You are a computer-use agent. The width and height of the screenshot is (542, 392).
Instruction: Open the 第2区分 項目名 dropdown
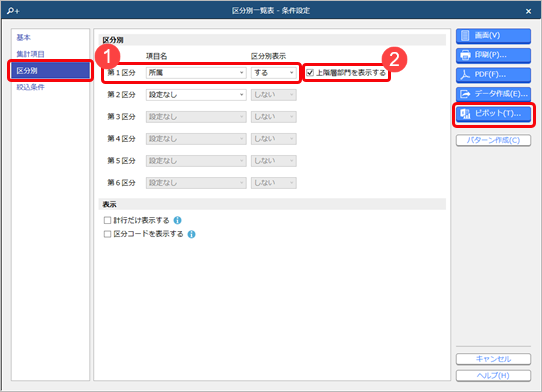tap(196, 95)
